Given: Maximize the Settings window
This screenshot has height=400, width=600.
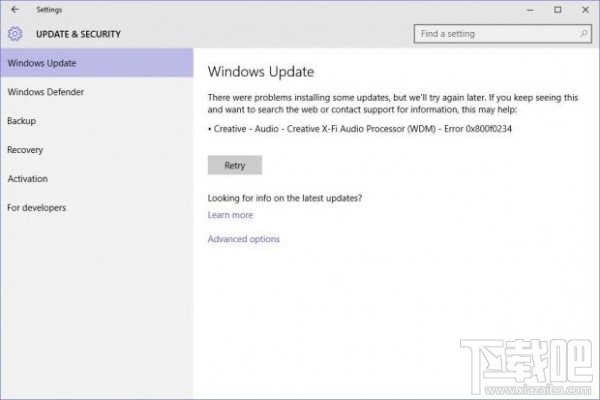Looking at the screenshot, I should pyautogui.click(x=558, y=10).
